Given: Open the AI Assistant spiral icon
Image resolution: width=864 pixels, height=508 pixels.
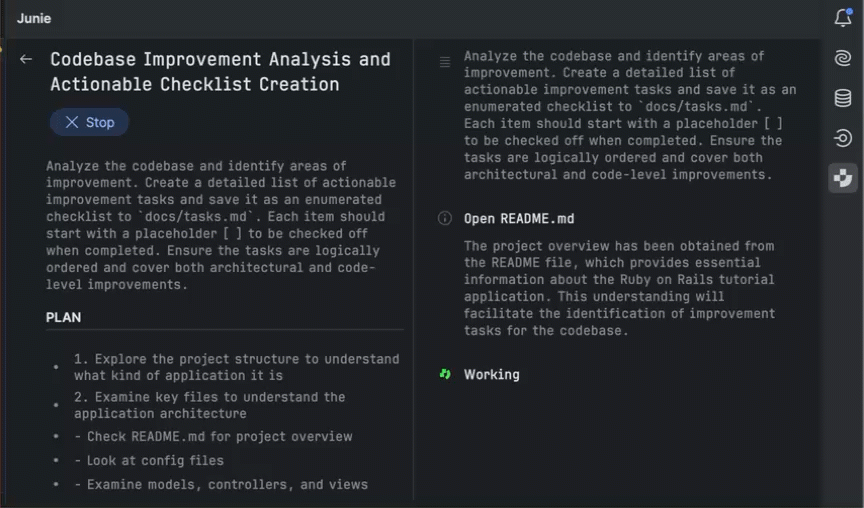Looking at the screenshot, I should 843,58.
